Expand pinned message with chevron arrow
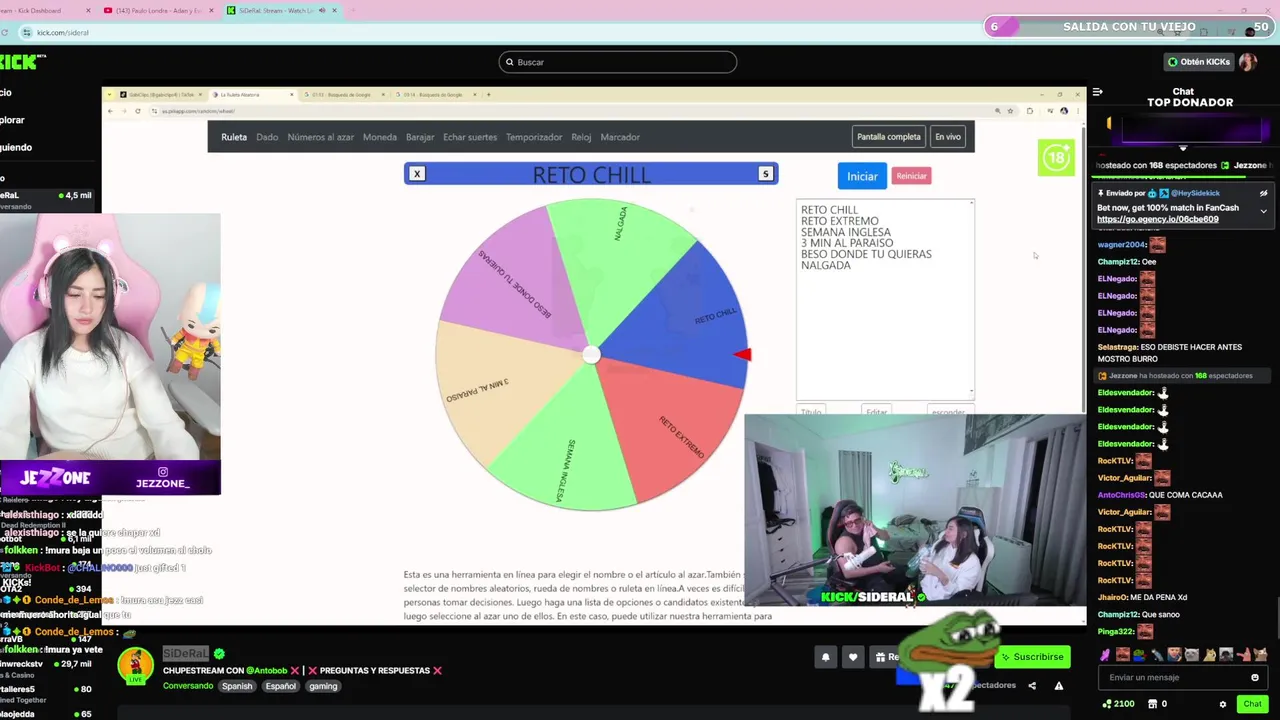This screenshot has width=1280, height=720. coord(1263,211)
